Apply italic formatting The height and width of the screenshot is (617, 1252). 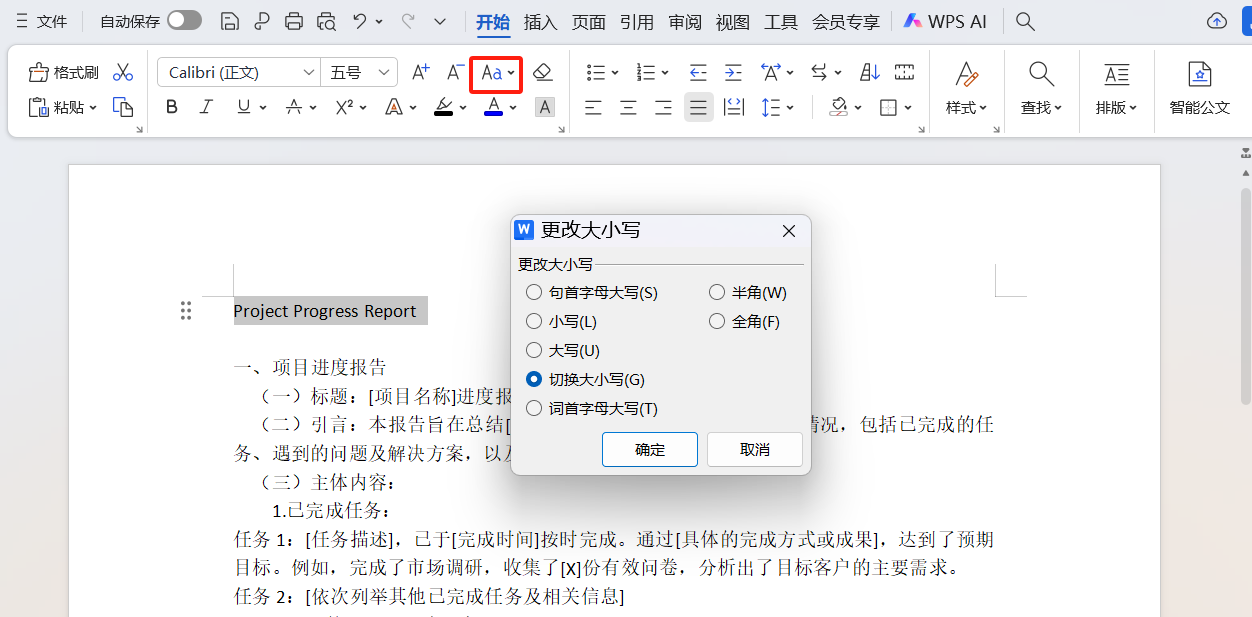[x=205, y=107]
